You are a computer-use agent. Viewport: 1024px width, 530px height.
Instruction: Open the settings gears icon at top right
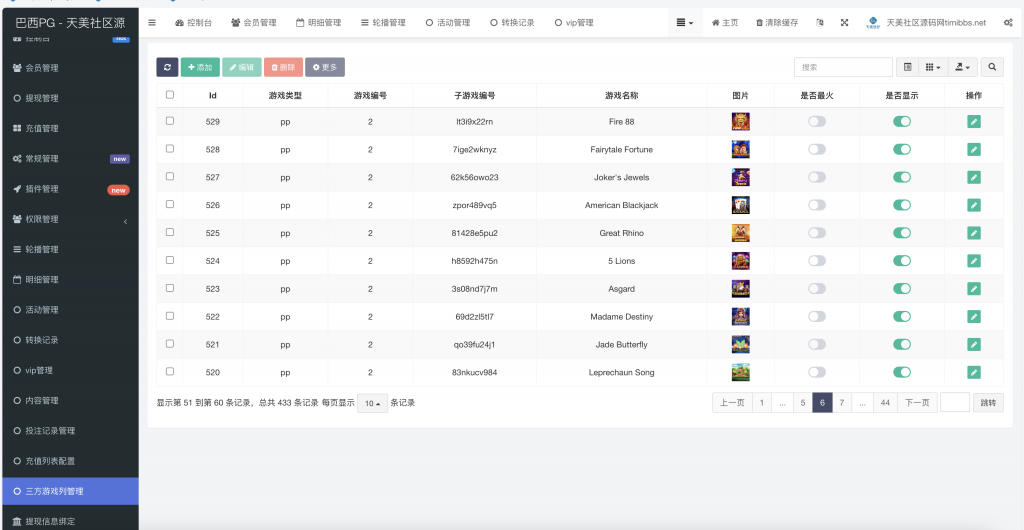pyautogui.click(x=1008, y=22)
